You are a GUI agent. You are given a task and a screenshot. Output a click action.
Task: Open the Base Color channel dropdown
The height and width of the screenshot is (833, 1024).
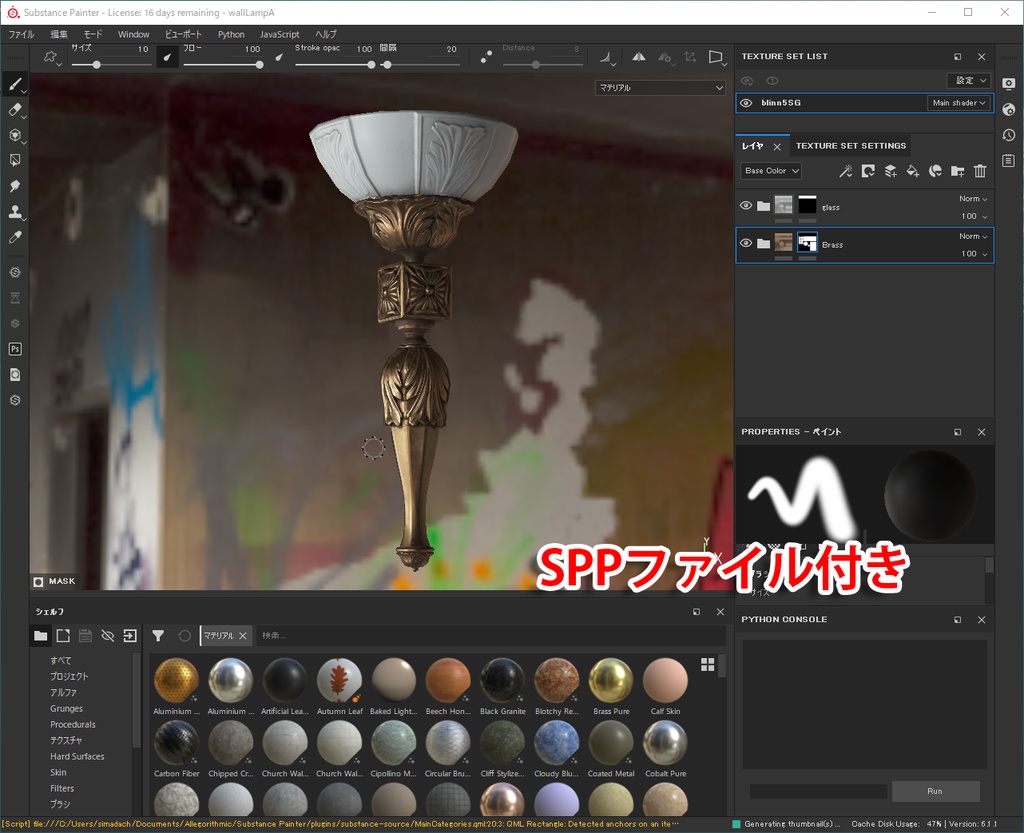(771, 171)
